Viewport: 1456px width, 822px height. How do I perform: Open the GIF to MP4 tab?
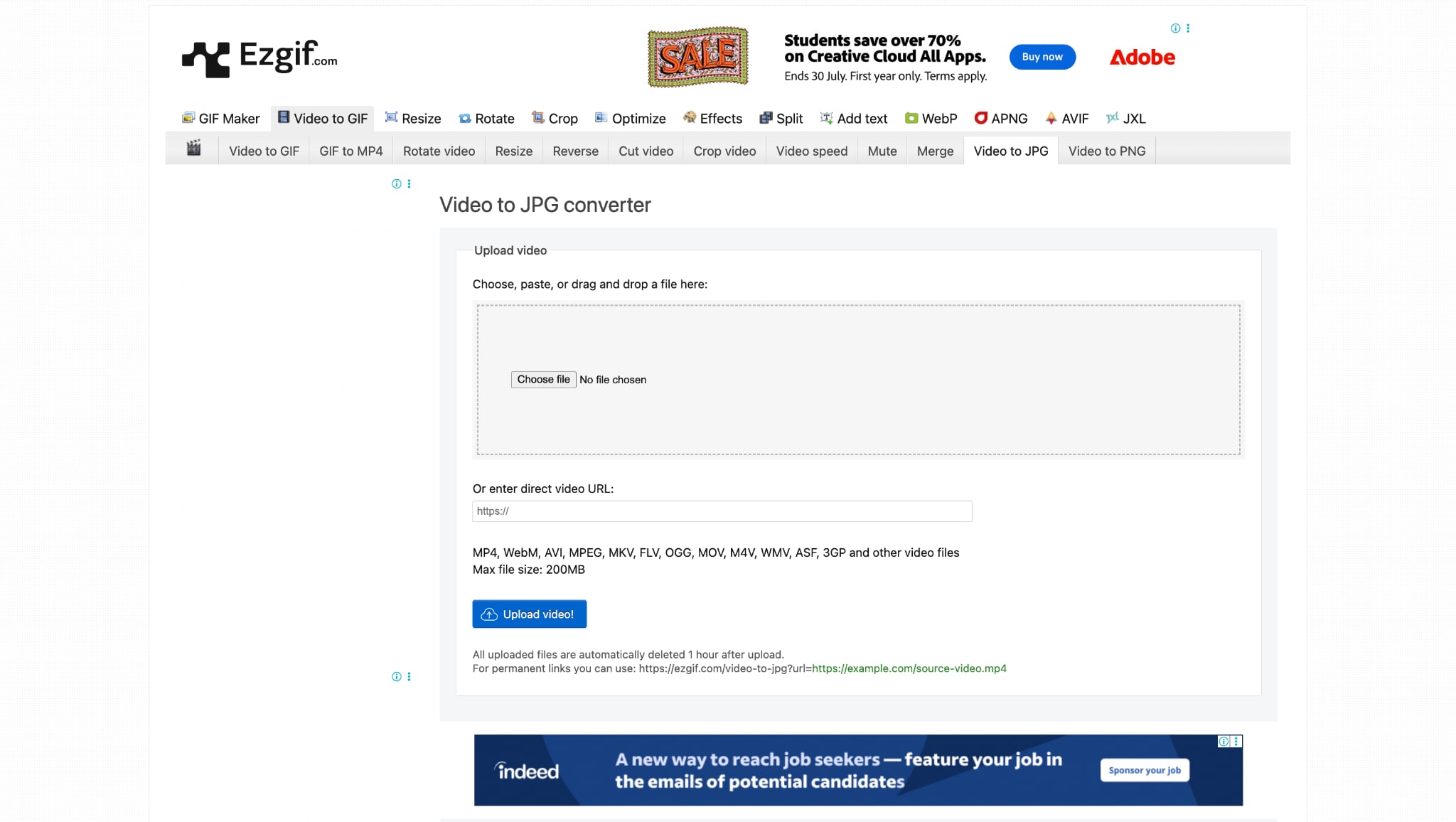point(350,151)
